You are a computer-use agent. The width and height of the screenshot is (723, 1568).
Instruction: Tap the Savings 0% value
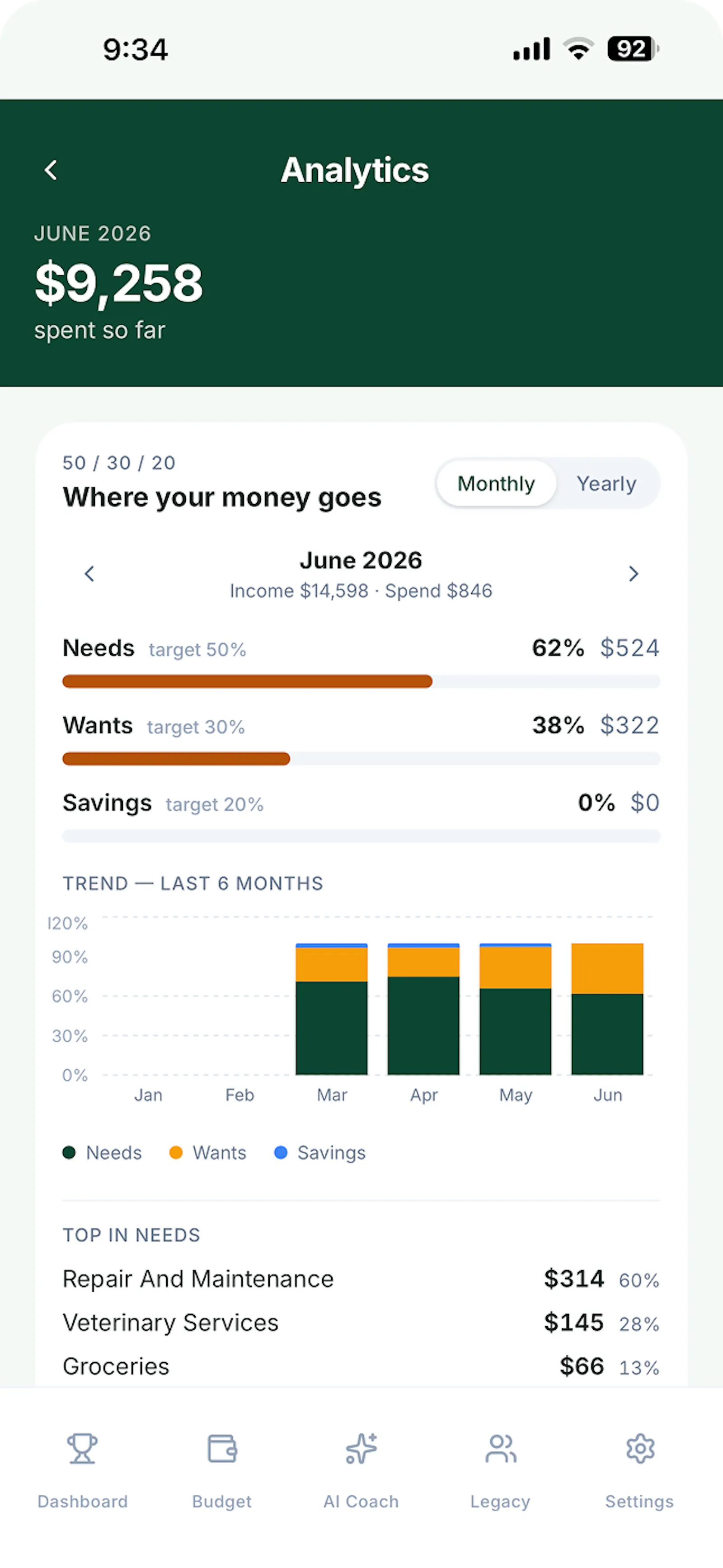click(x=596, y=802)
